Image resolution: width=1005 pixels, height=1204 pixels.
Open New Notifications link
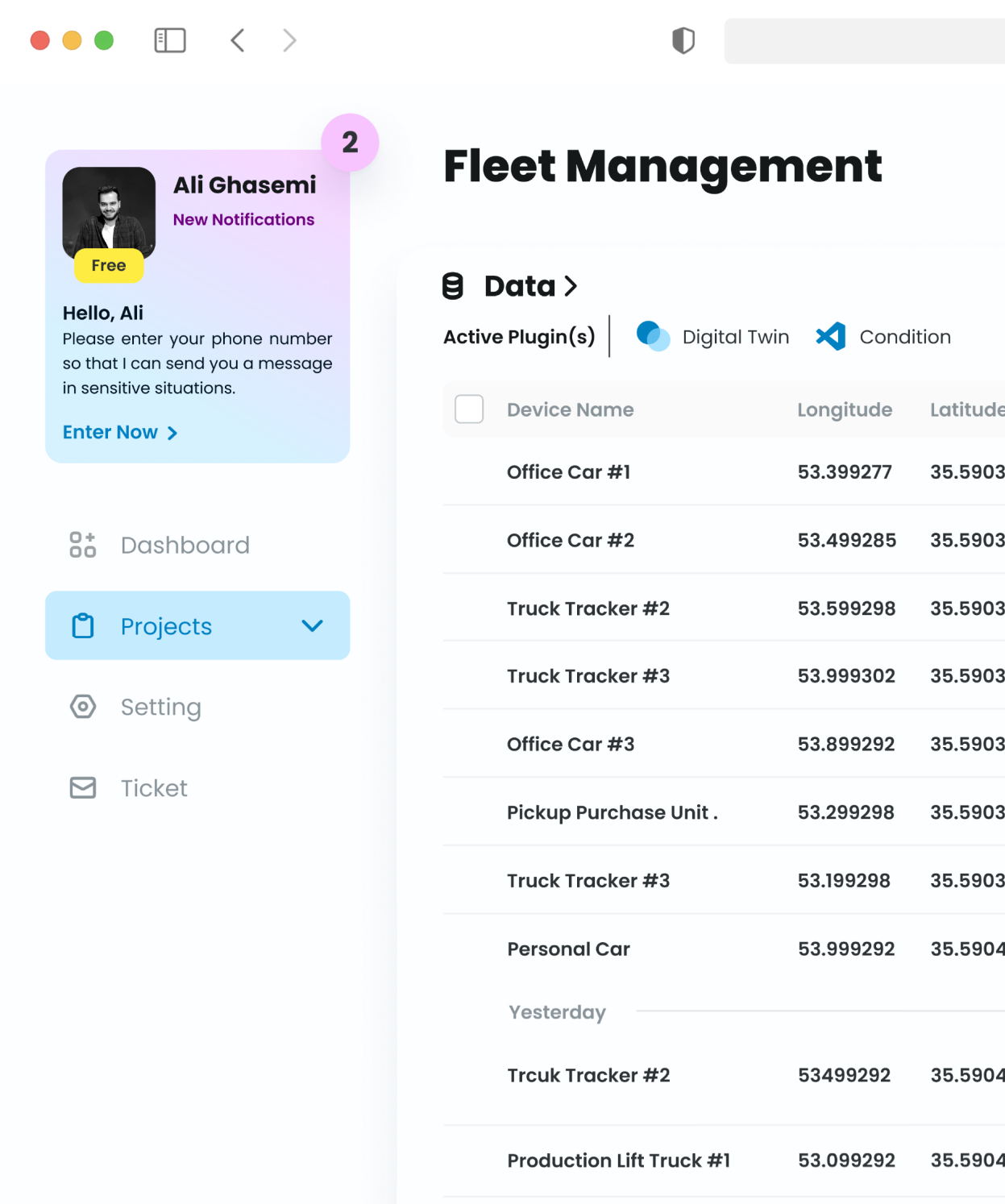click(243, 219)
